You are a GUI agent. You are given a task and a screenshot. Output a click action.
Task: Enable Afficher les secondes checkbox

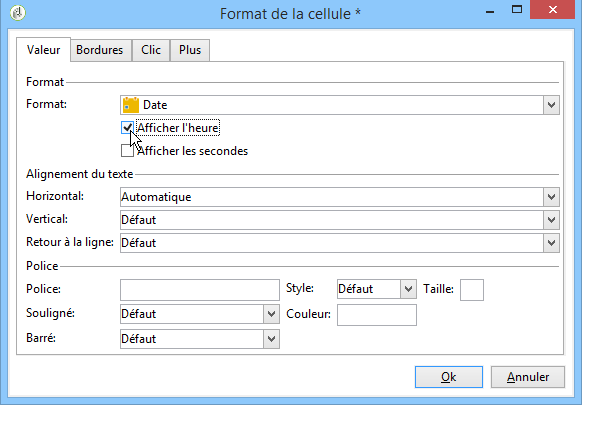[127, 151]
